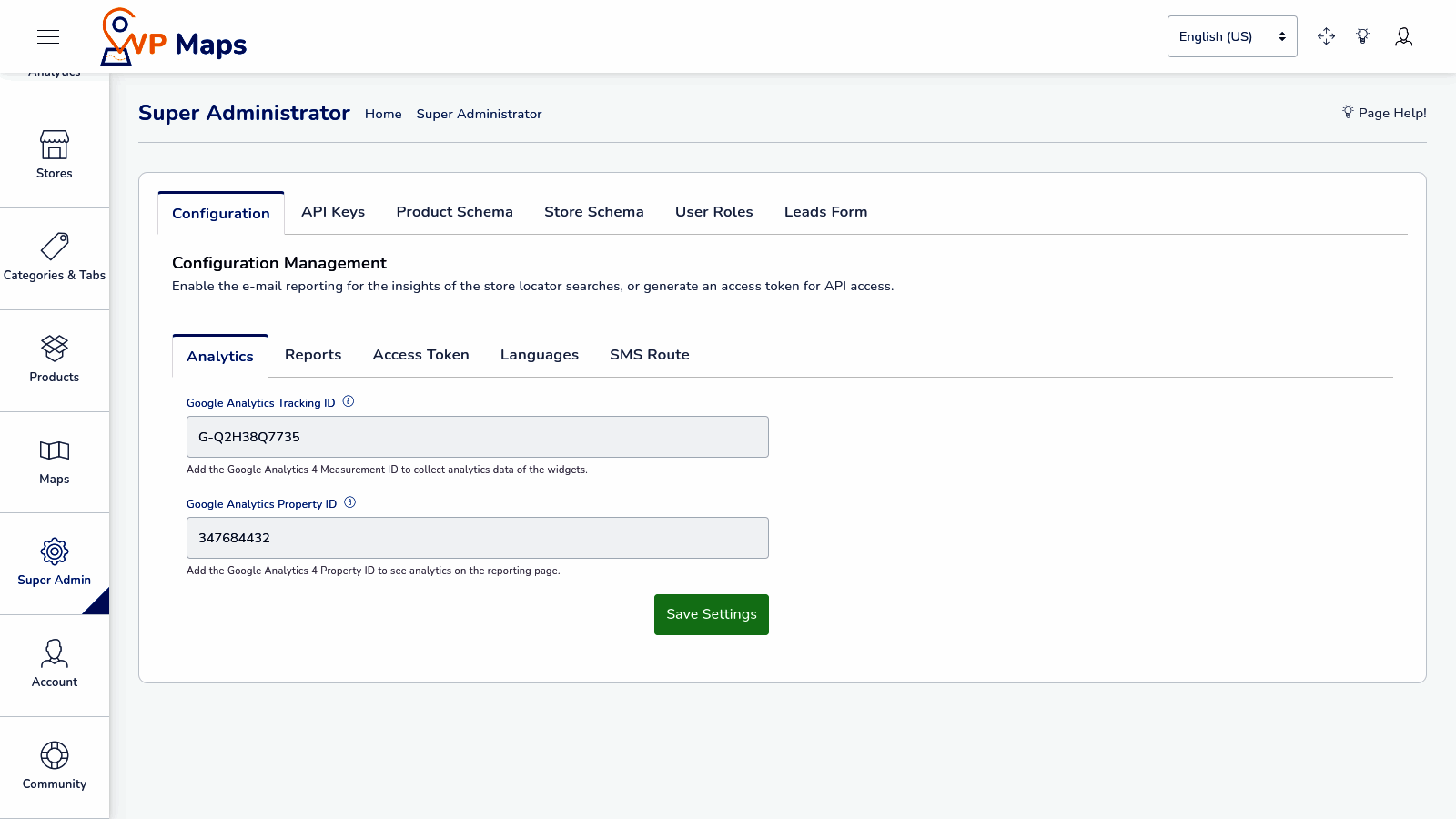
Task: Open the Stores sidebar section
Action: click(55, 157)
